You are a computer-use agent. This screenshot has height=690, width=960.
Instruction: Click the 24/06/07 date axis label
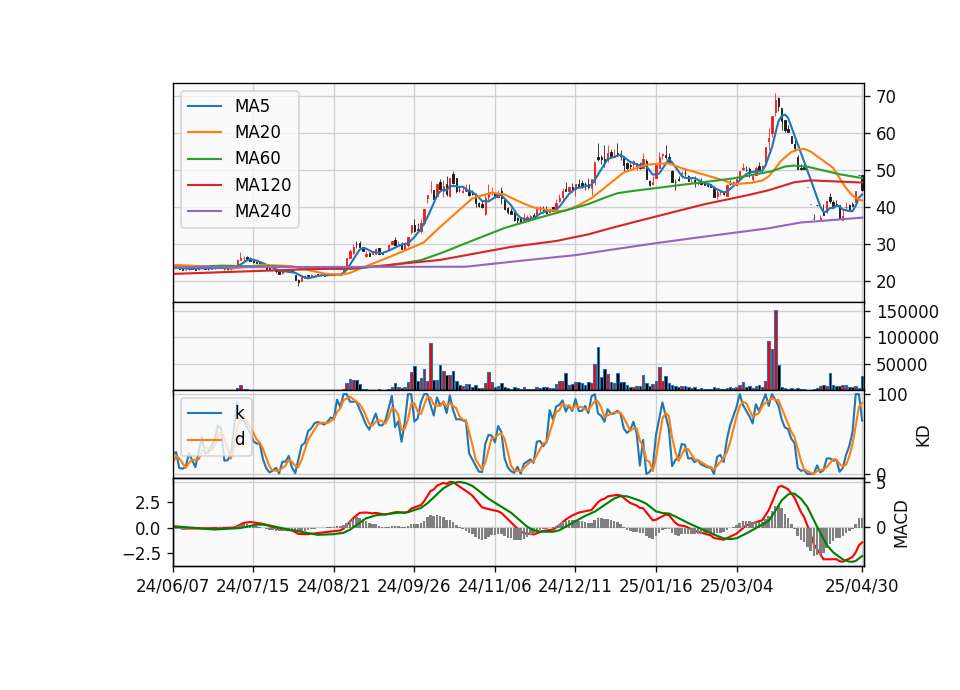tap(173, 586)
